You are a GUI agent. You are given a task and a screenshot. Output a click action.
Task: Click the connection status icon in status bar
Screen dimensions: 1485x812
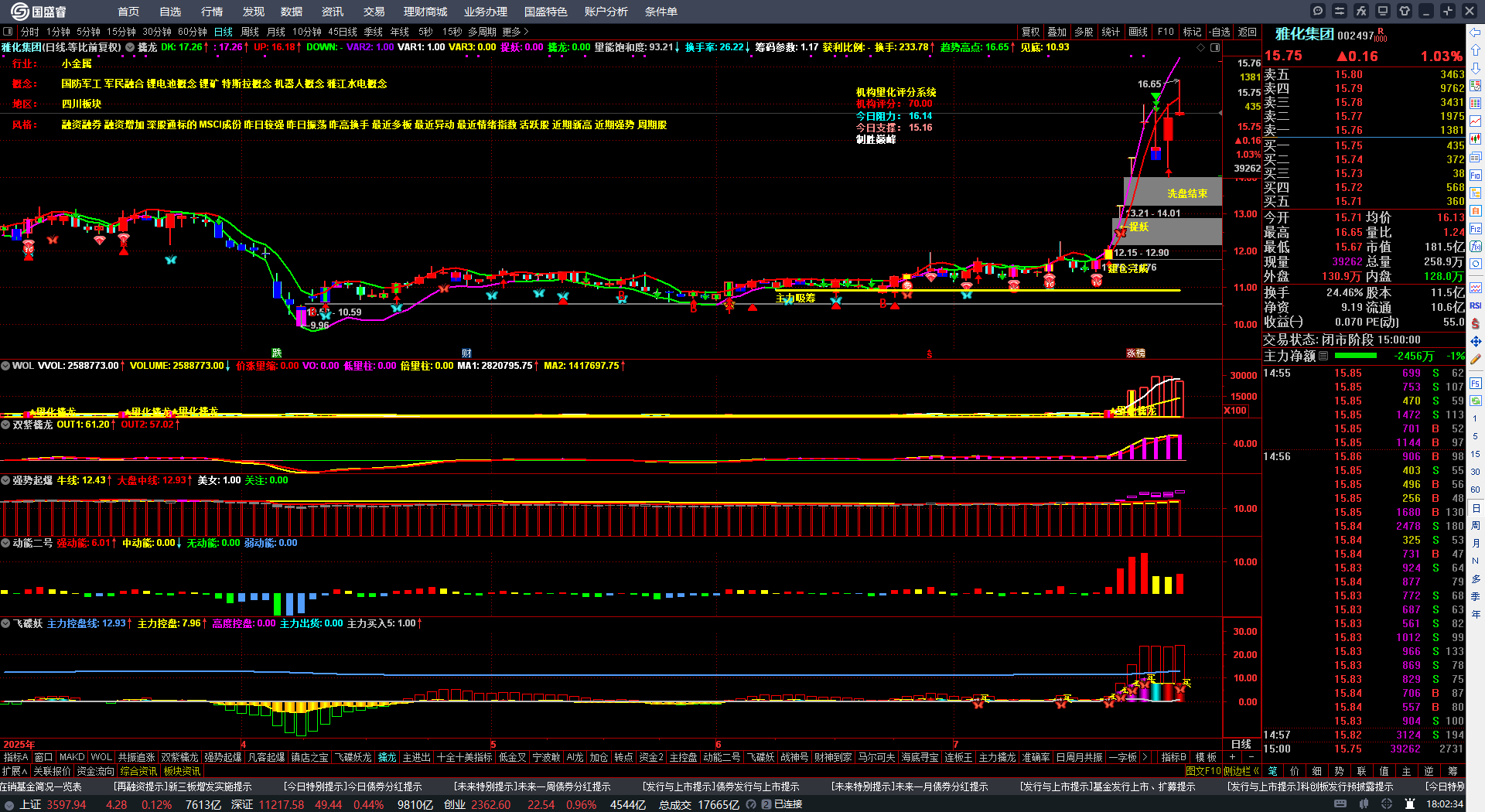[x=766, y=804]
